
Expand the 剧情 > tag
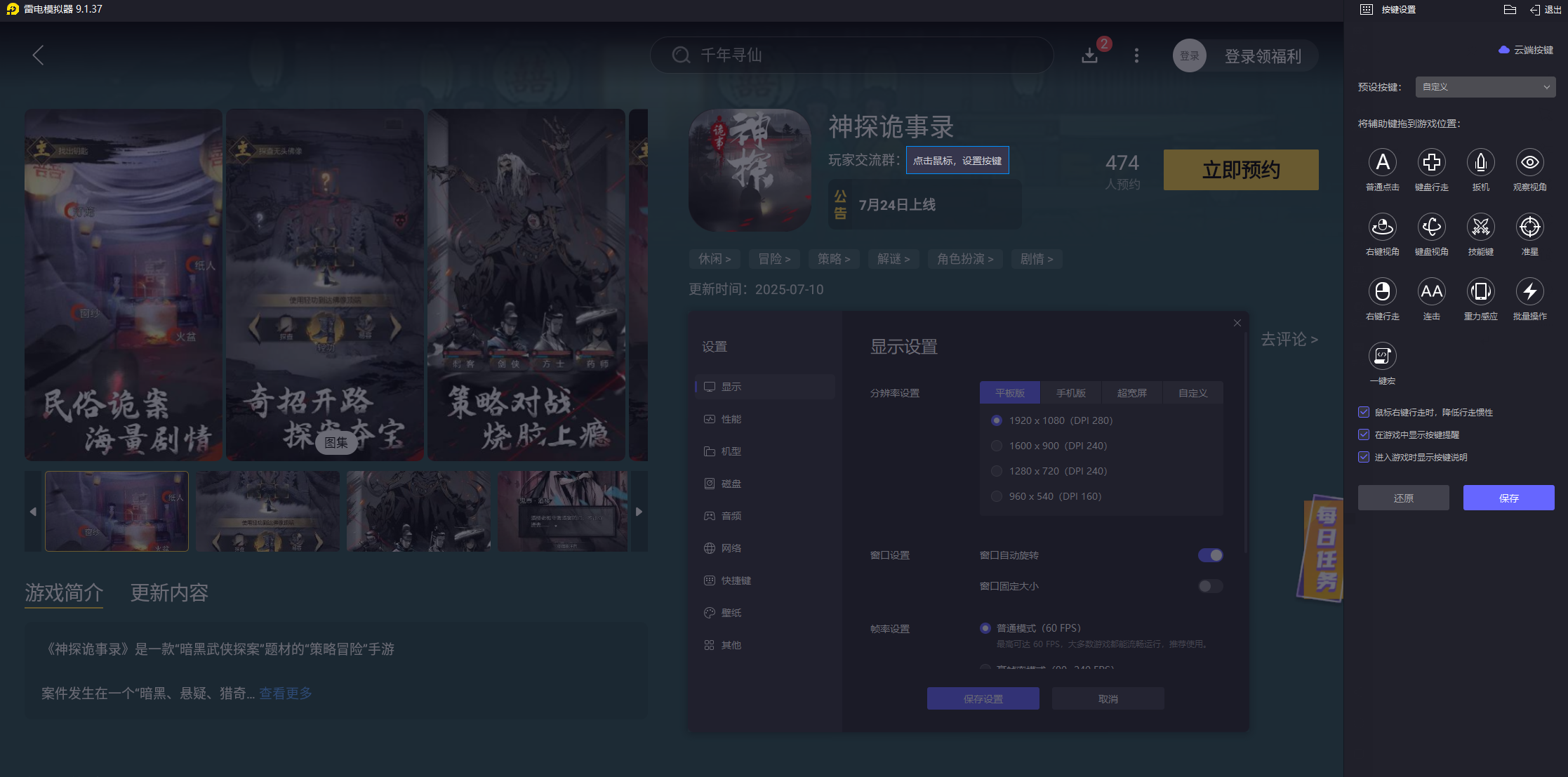(1037, 259)
